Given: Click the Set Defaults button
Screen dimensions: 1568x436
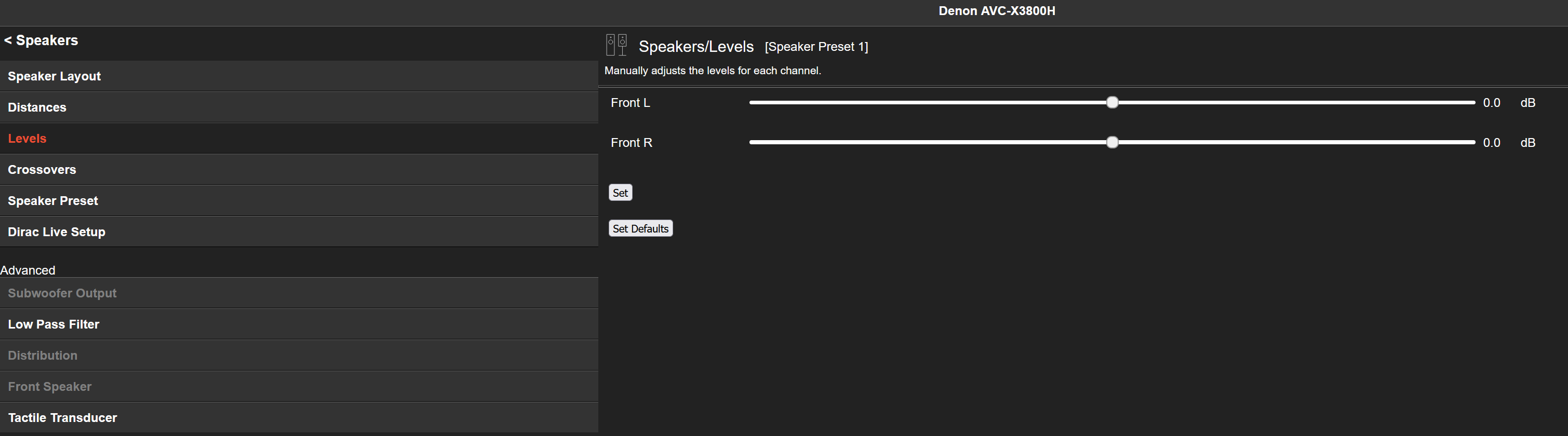Looking at the screenshot, I should tap(640, 229).
